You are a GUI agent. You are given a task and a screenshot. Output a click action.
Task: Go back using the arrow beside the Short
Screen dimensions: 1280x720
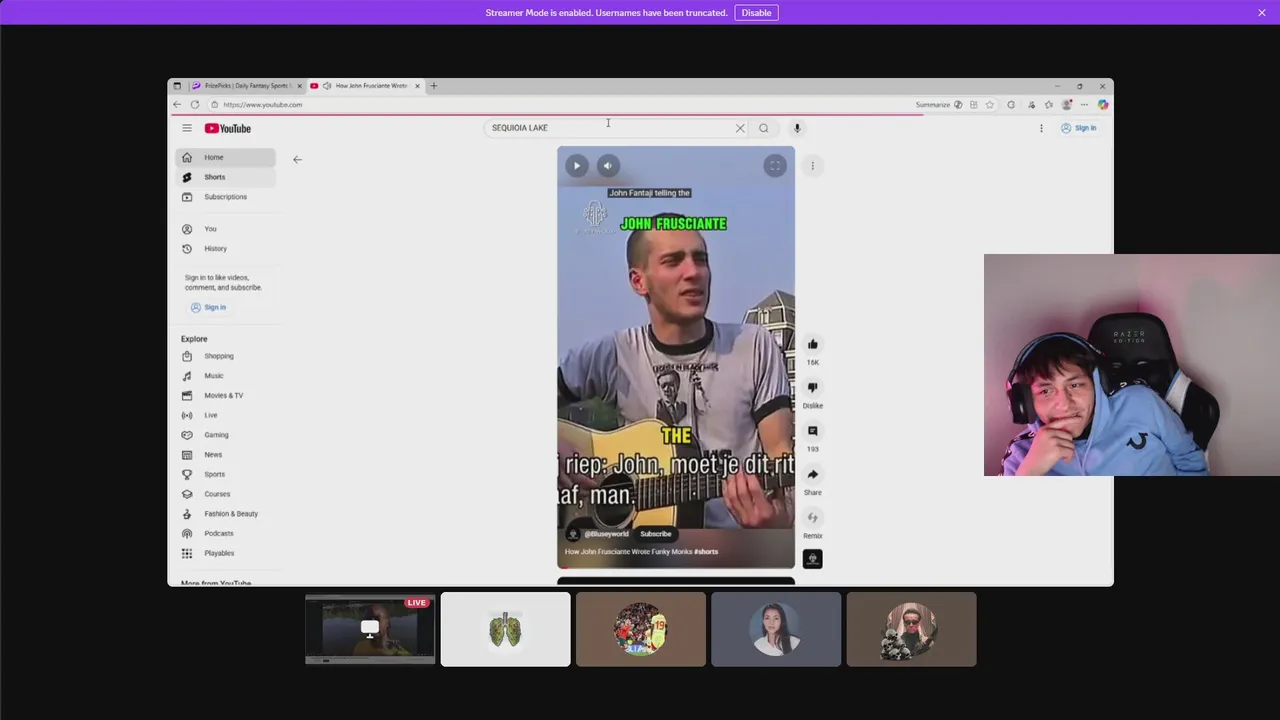click(x=297, y=159)
